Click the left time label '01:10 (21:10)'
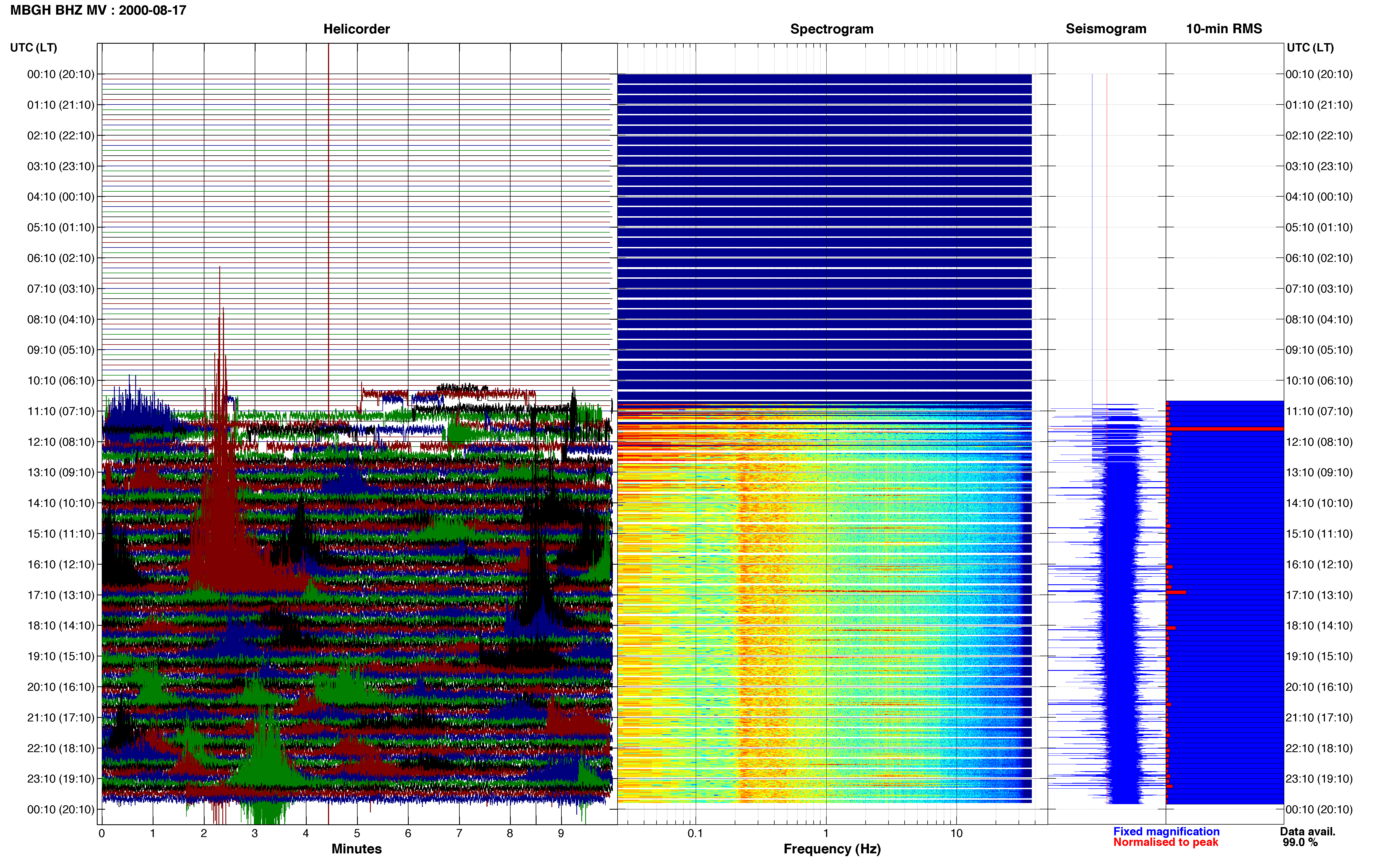 click(x=61, y=105)
